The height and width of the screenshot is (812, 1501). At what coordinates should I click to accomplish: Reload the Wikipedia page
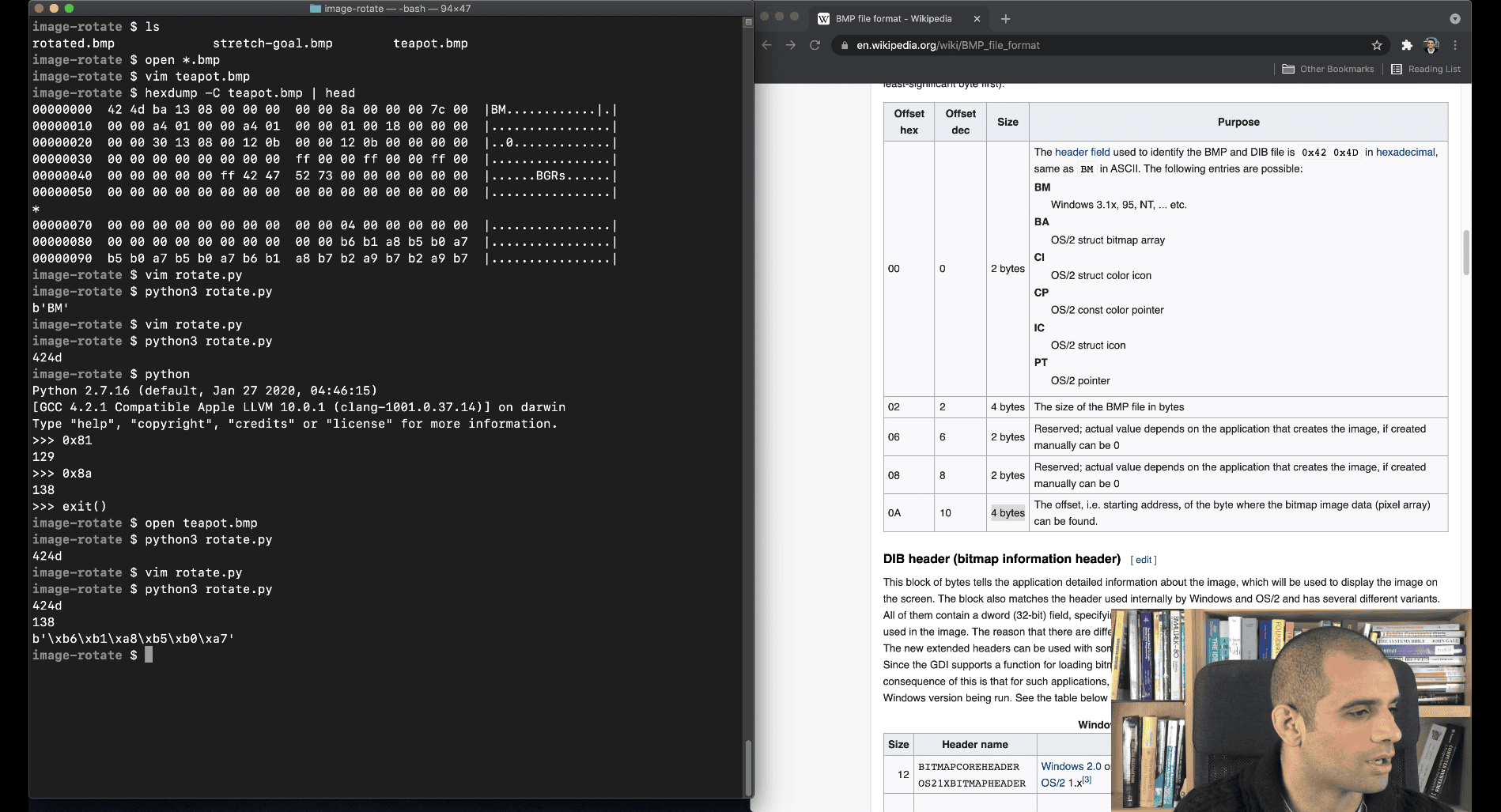(815, 45)
